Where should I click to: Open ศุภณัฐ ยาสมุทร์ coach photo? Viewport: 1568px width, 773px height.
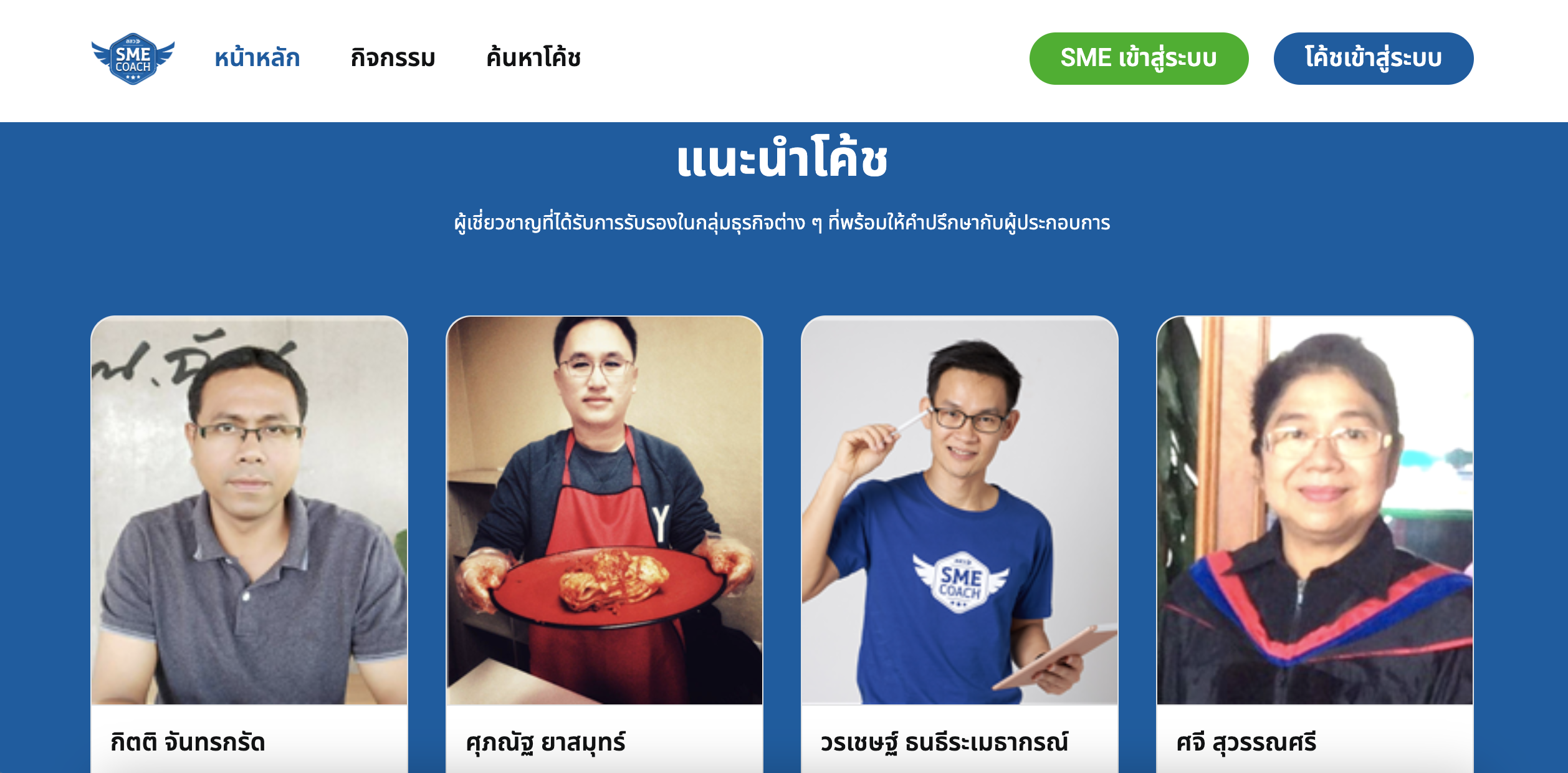pos(605,510)
